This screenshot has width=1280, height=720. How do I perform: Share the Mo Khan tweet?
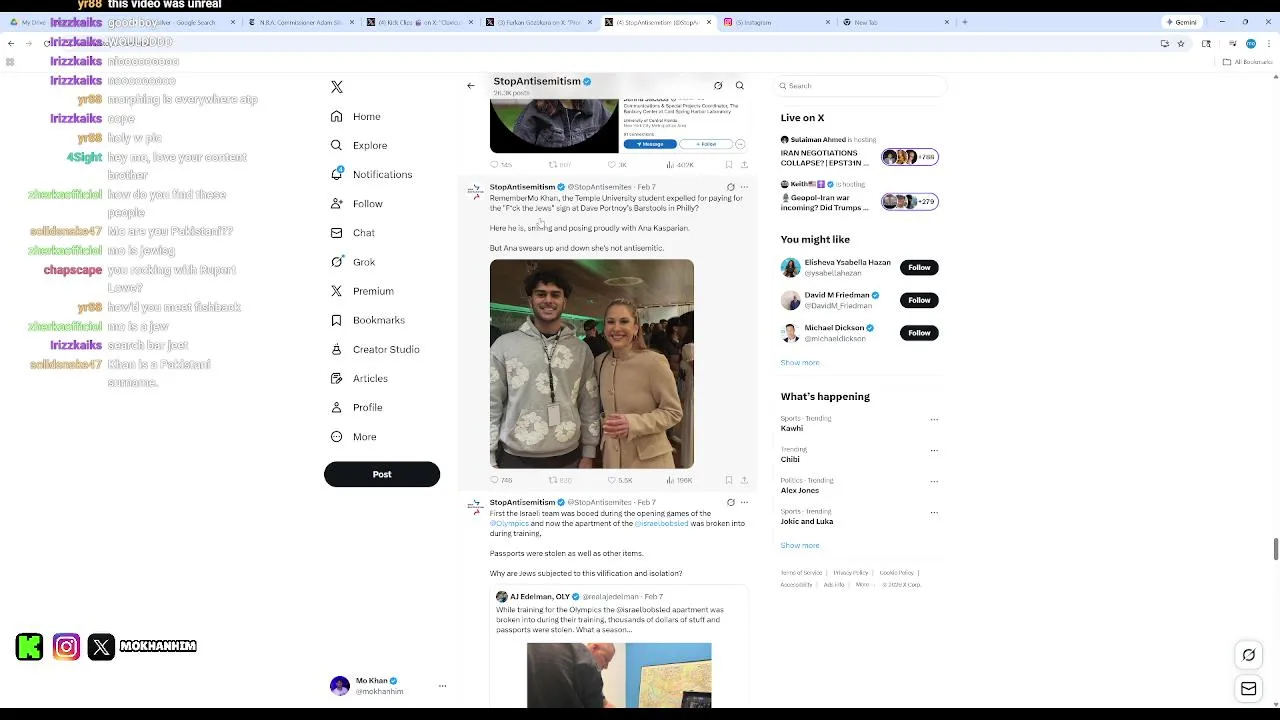[x=744, y=480]
